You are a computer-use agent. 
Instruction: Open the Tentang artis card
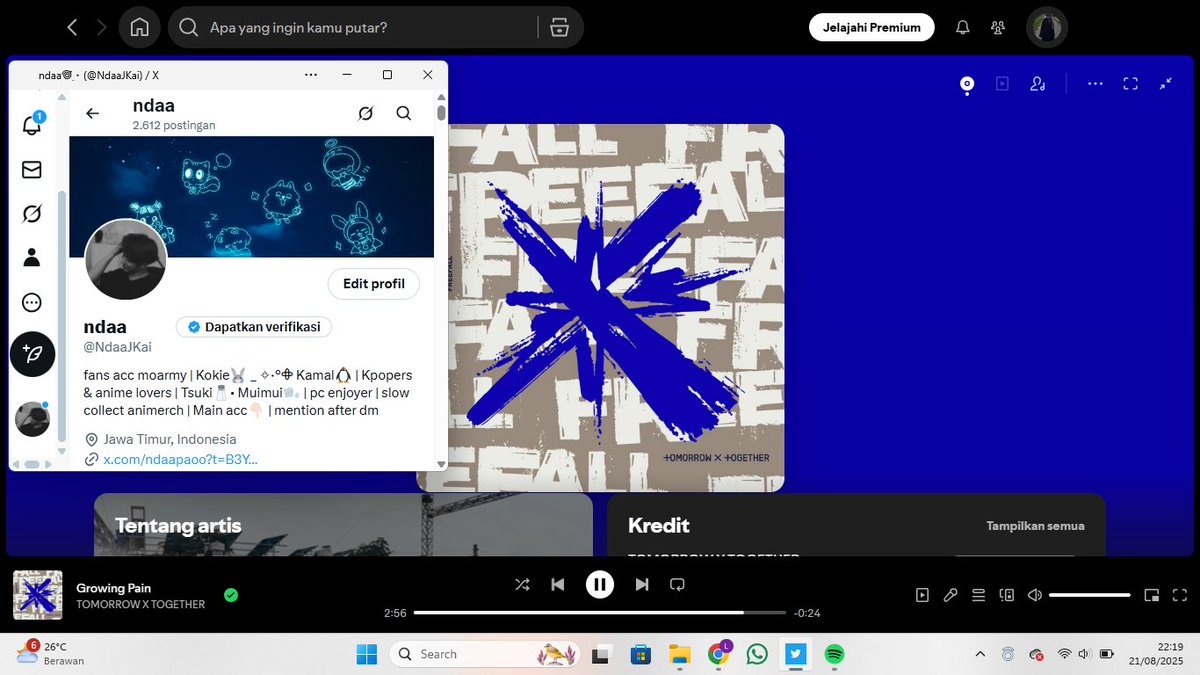pyautogui.click(x=343, y=525)
